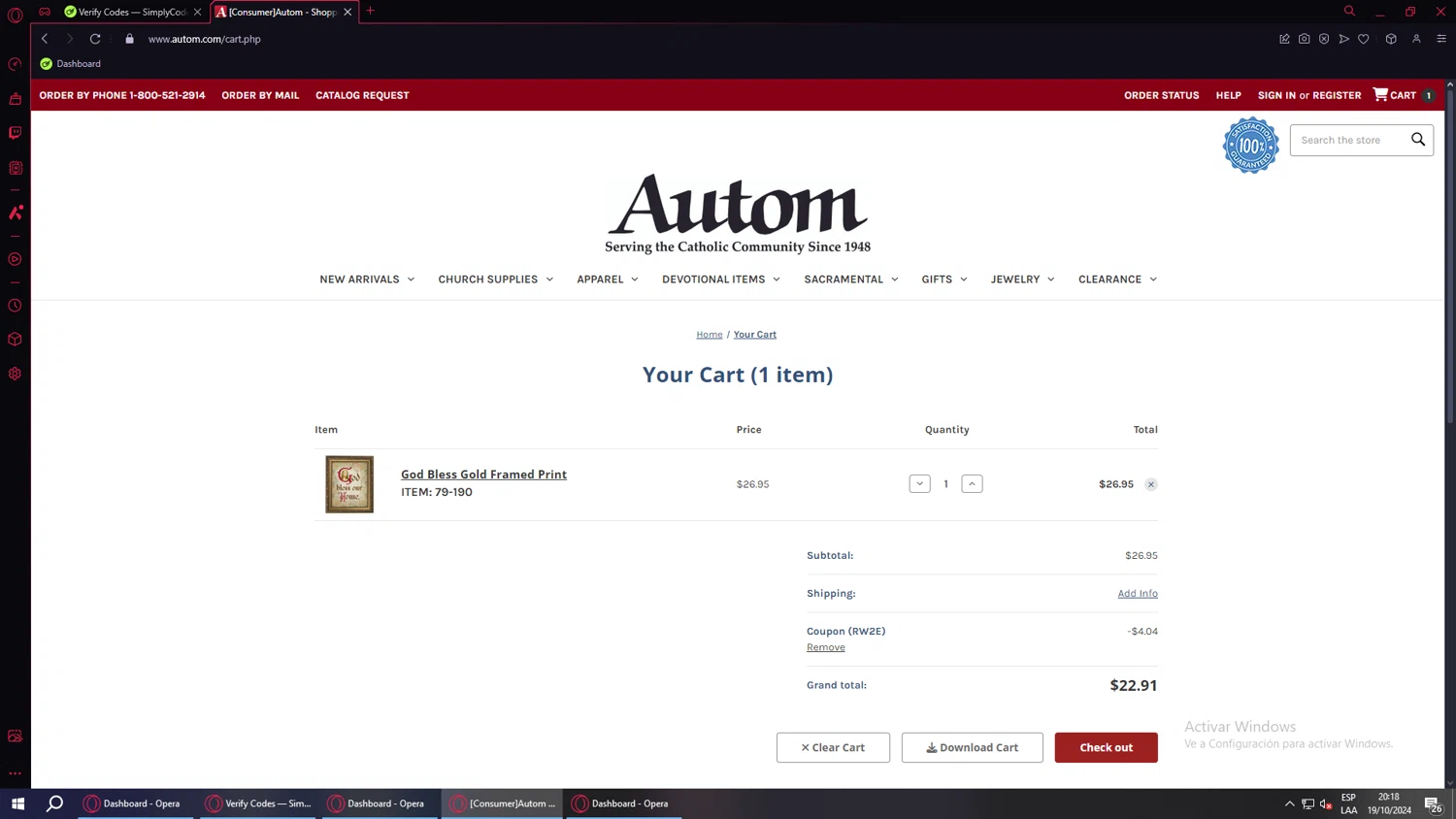Remove the RW2E coupon
This screenshot has width=1456, height=819.
tap(825, 647)
